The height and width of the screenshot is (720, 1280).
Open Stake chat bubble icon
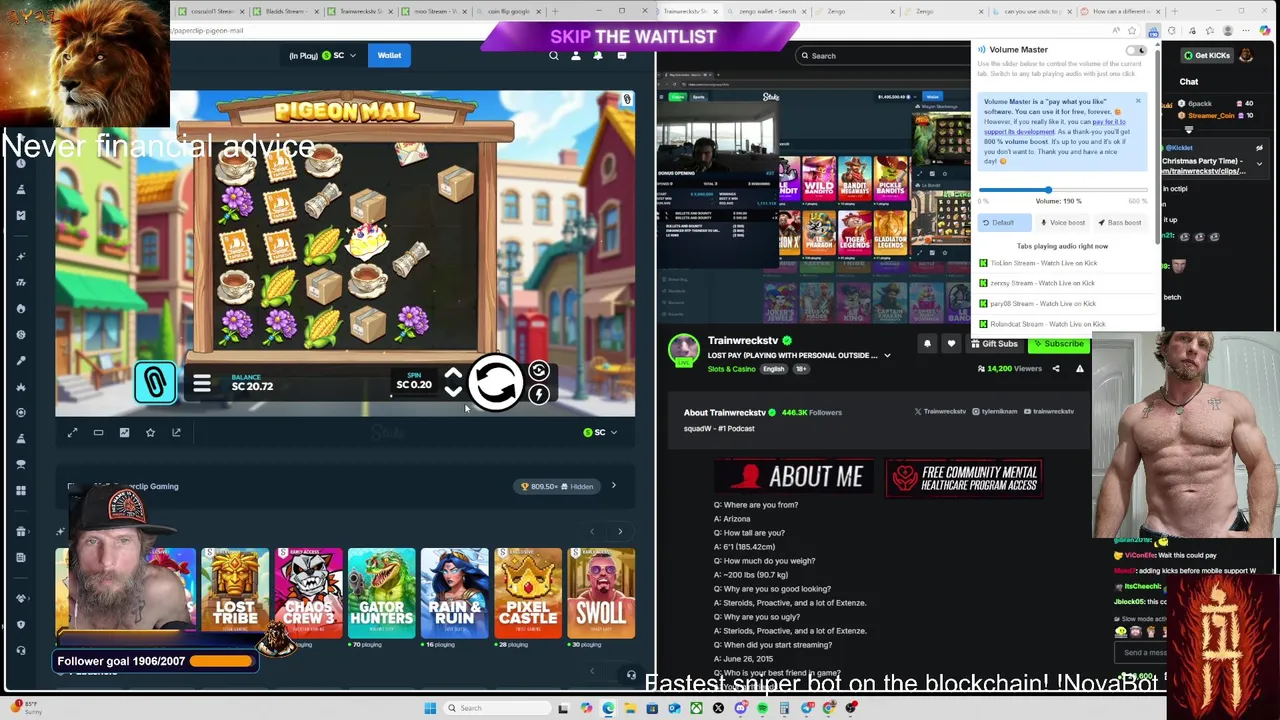click(x=621, y=56)
